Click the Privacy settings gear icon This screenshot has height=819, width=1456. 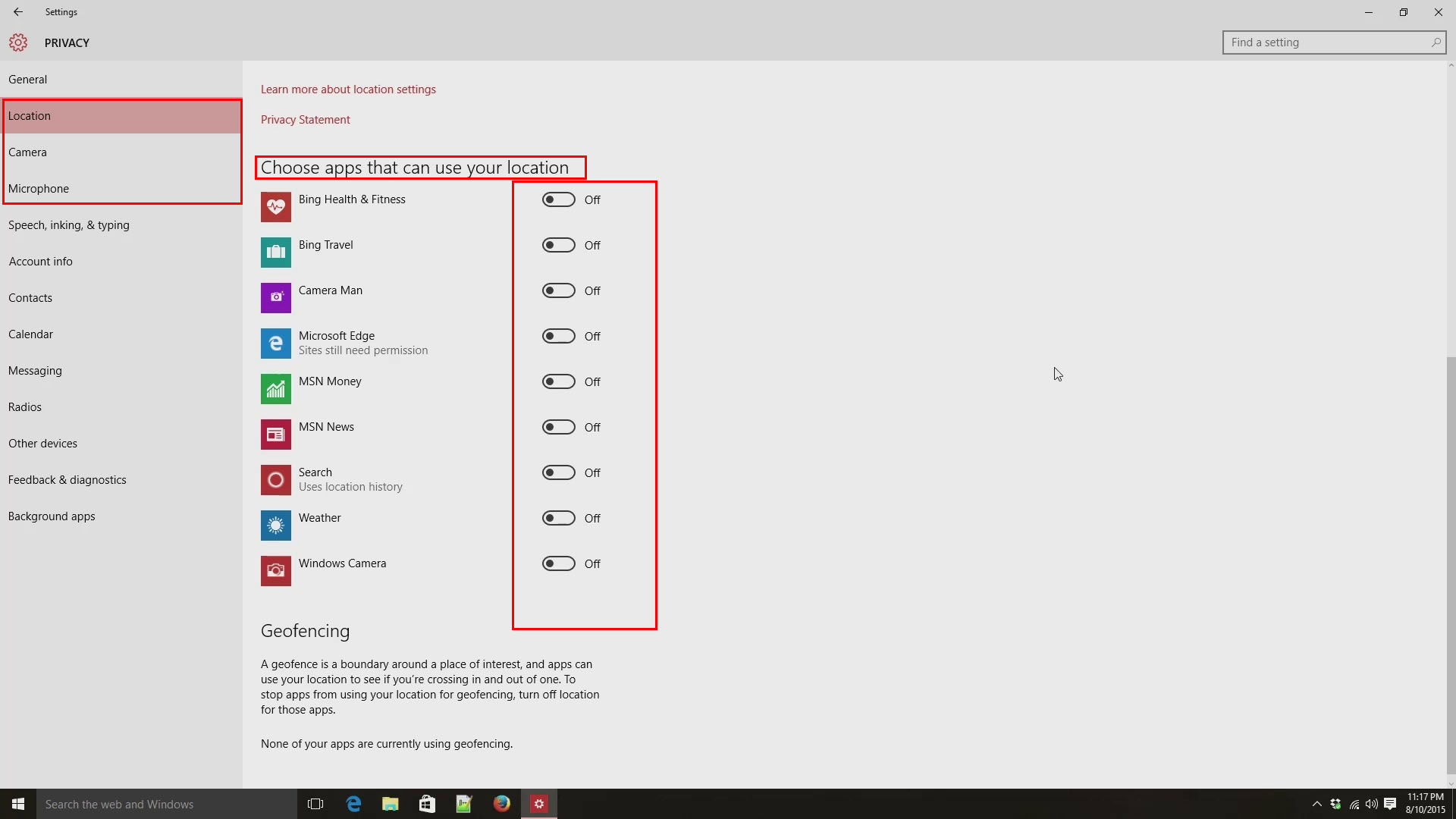(x=18, y=42)
